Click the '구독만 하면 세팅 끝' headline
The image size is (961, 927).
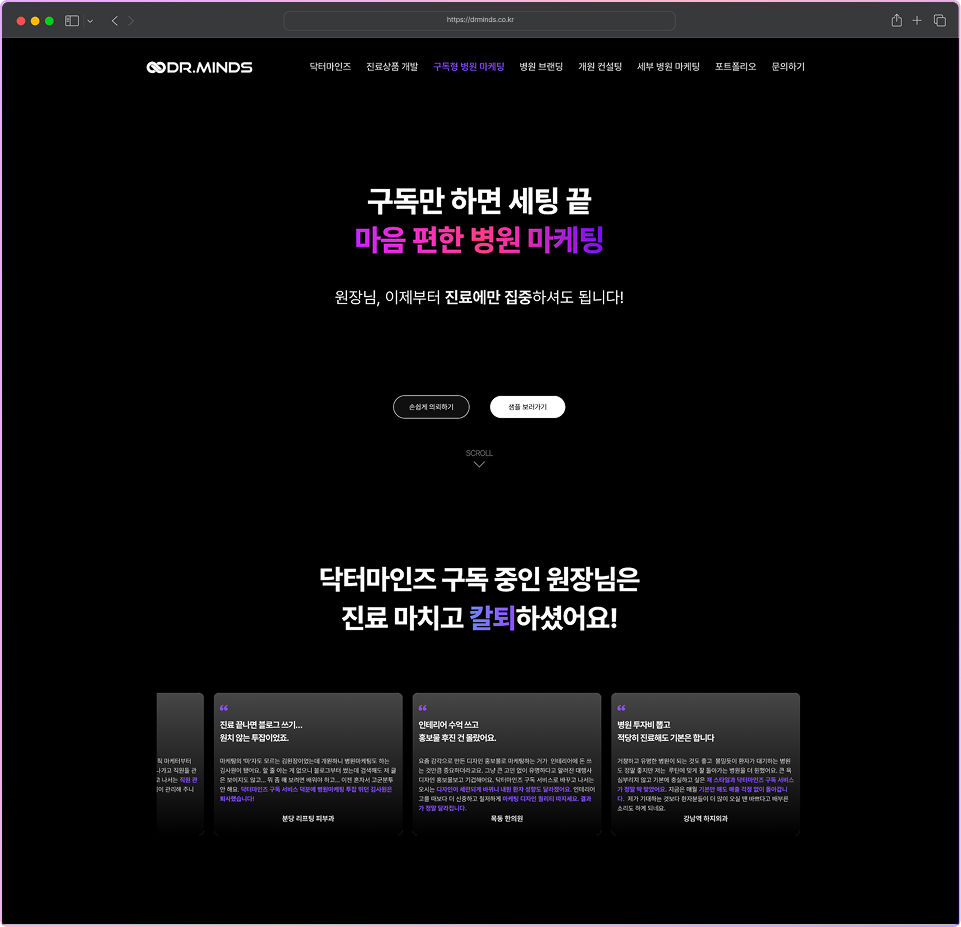479,201
